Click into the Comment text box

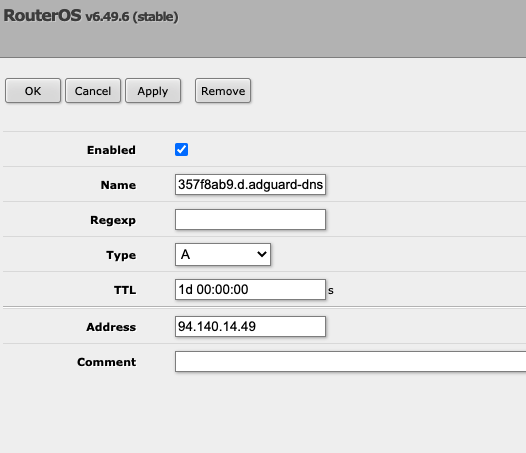click(x=351, y=361)
